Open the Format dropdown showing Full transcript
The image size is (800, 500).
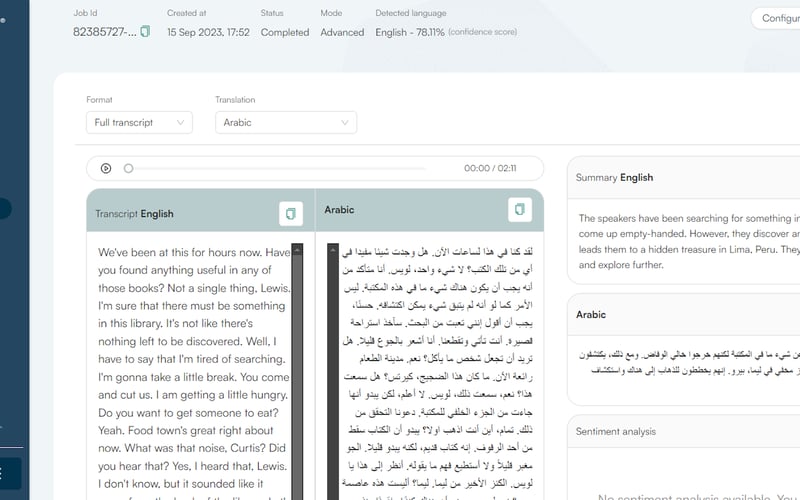tap(139, 122)
